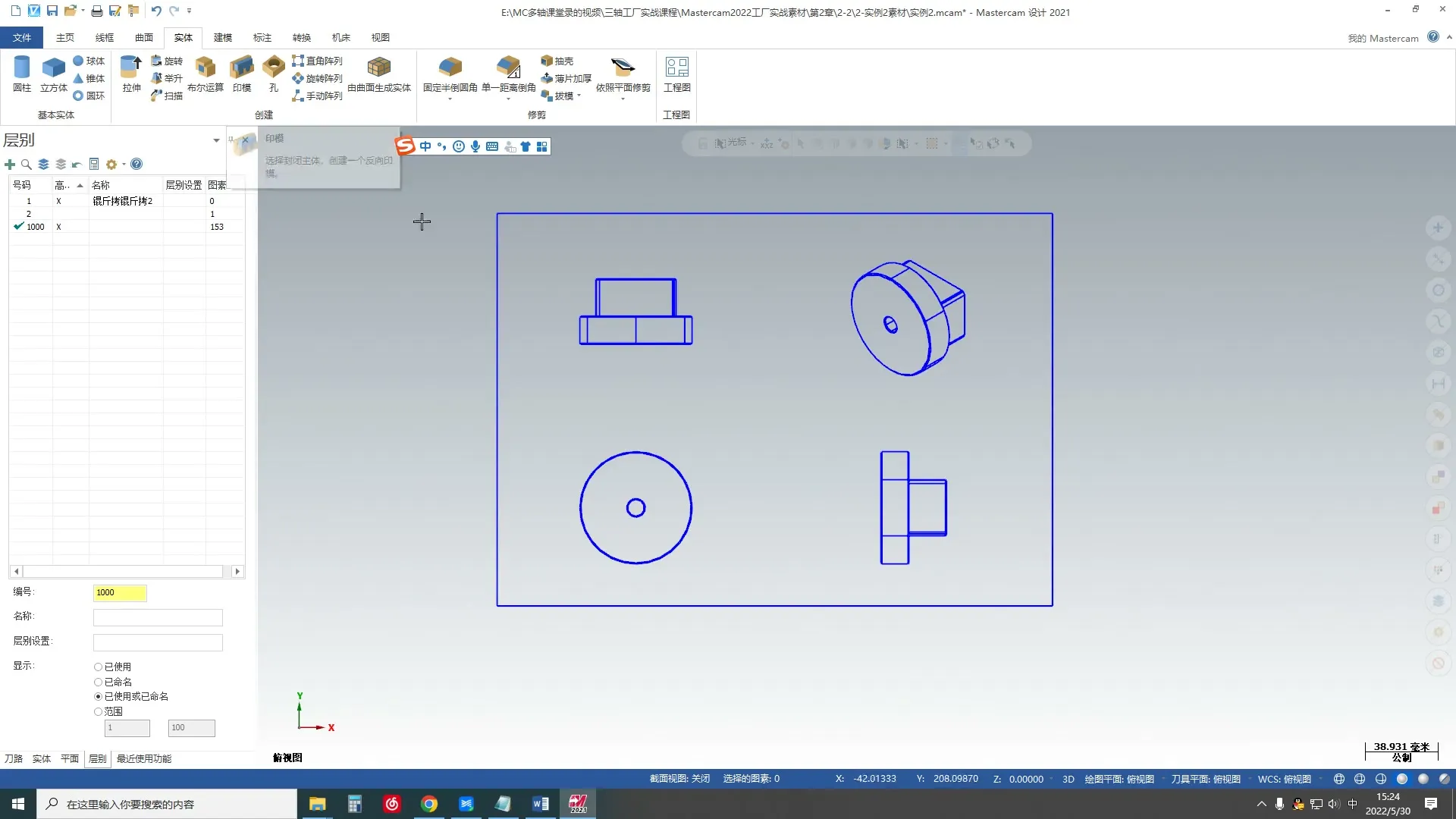The height and width of the screenshot is (819, 1456).
Task: Switch to the 曲面 ribbon tab
Action: pyautogui.click(x=143, y=37)
